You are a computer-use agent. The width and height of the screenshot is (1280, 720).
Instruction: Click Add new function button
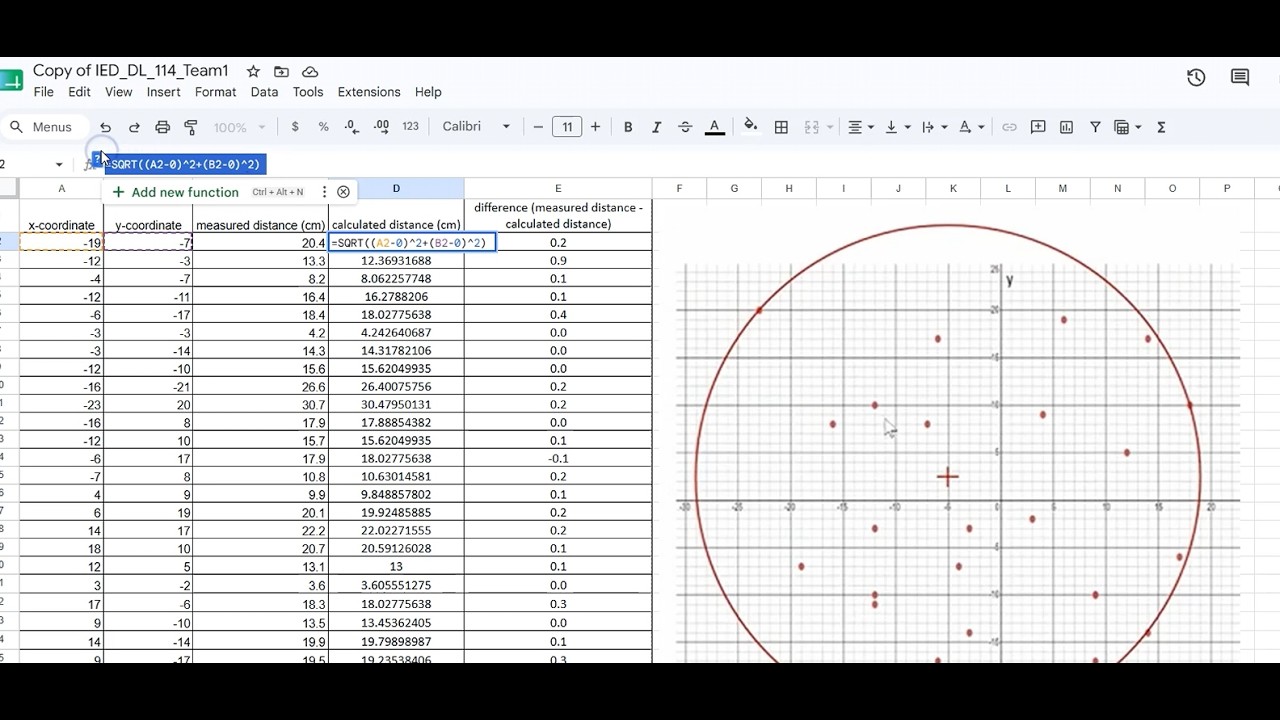[175, 192]
